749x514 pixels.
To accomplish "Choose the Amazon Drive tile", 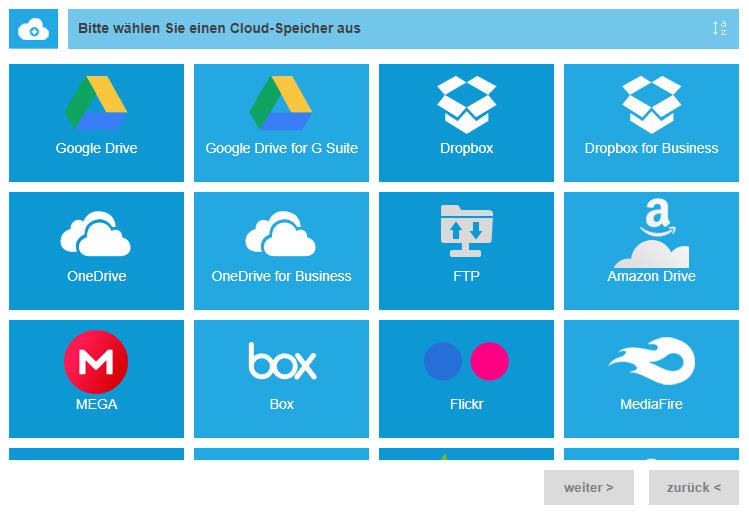I will pyautogui.click(x=651, y=251).
